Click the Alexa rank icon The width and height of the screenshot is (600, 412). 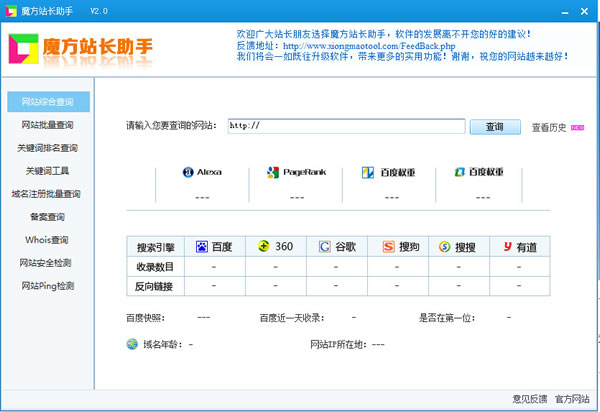click(x=187, y=172)
